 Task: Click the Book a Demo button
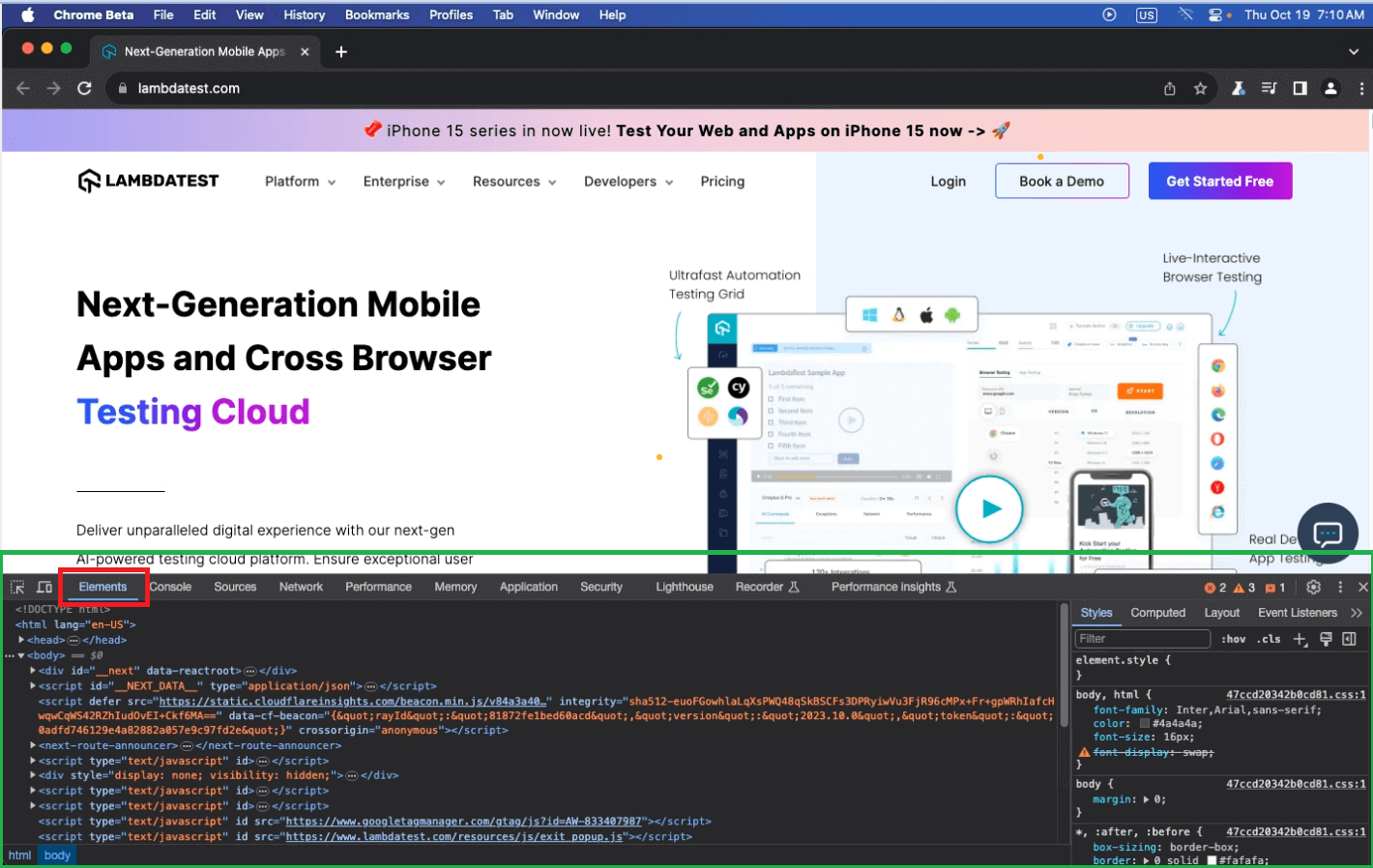pyautogui.click(x=1061, y=181)
